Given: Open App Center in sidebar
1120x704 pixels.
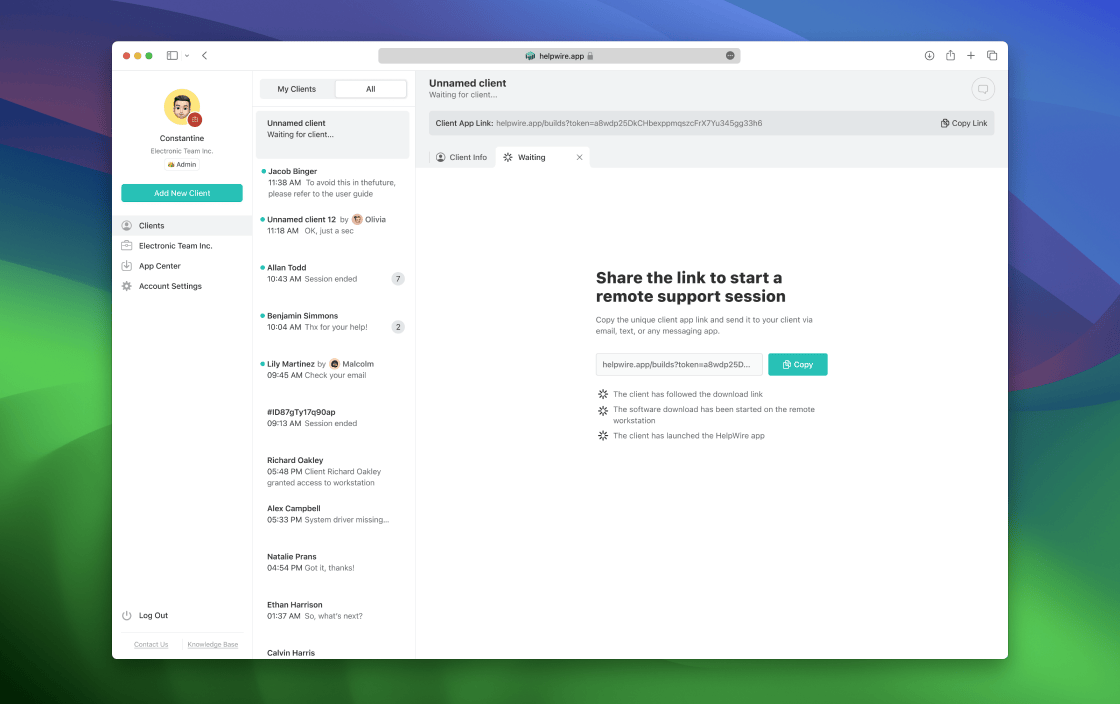Looking at the screenshot, I should click(182, 266).
